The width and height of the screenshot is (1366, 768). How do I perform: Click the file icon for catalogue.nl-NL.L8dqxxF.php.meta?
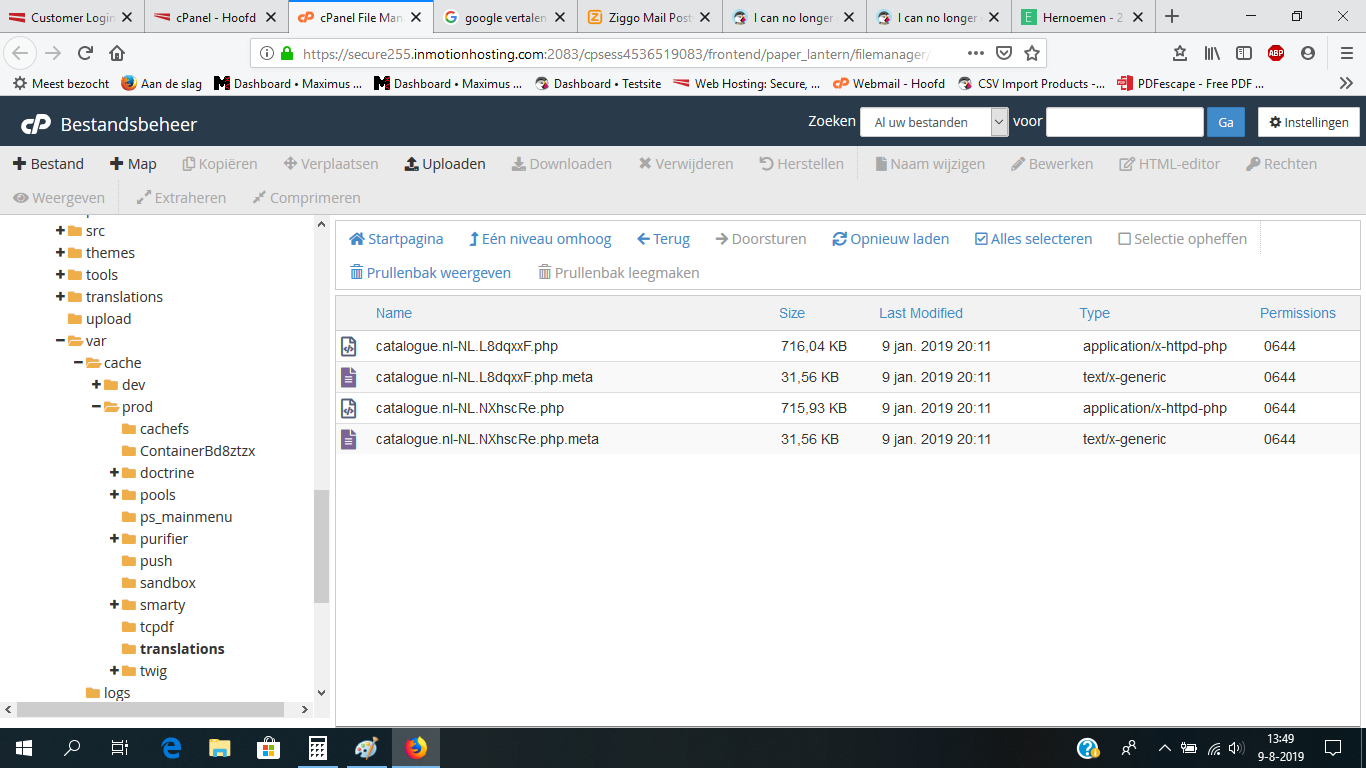[348, 378]
